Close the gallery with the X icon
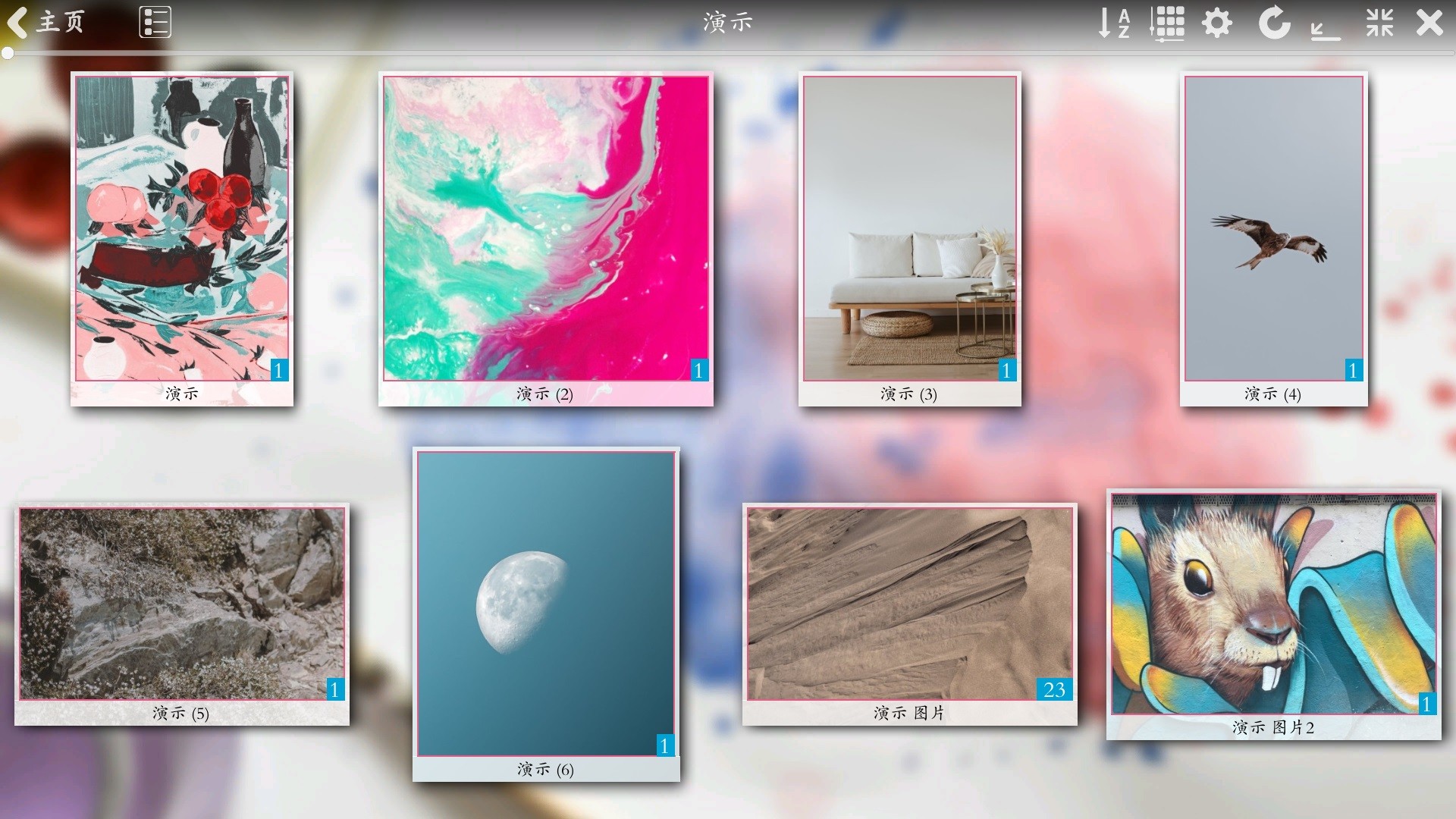This screenshot has height=819, width=1456. click(1429, 23)
